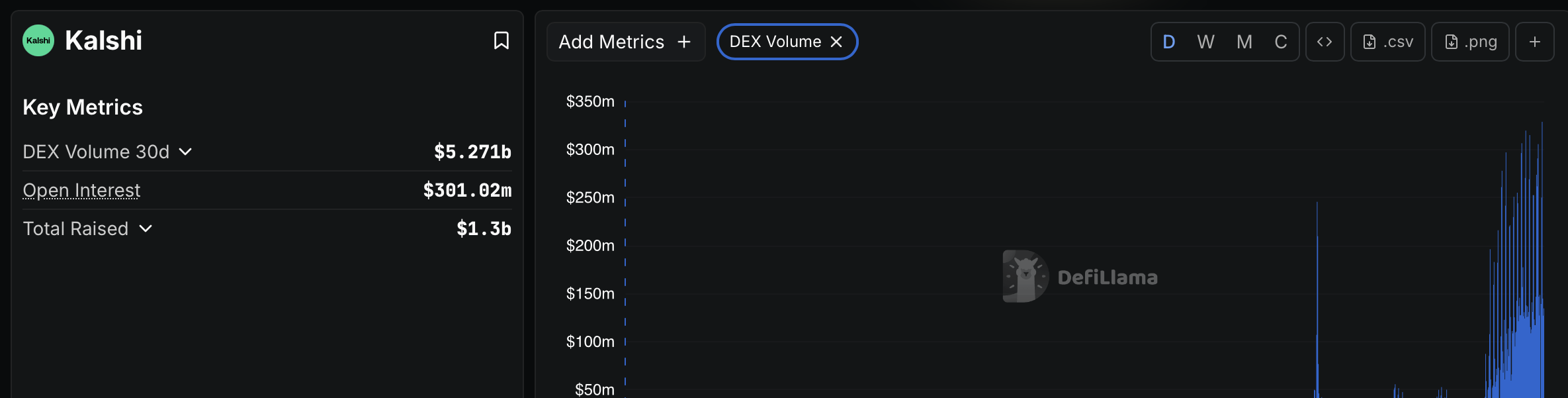Collapse the Open Interest metric row
The height and width of the screenshot is (398, 1568).
tap(81, 190)
